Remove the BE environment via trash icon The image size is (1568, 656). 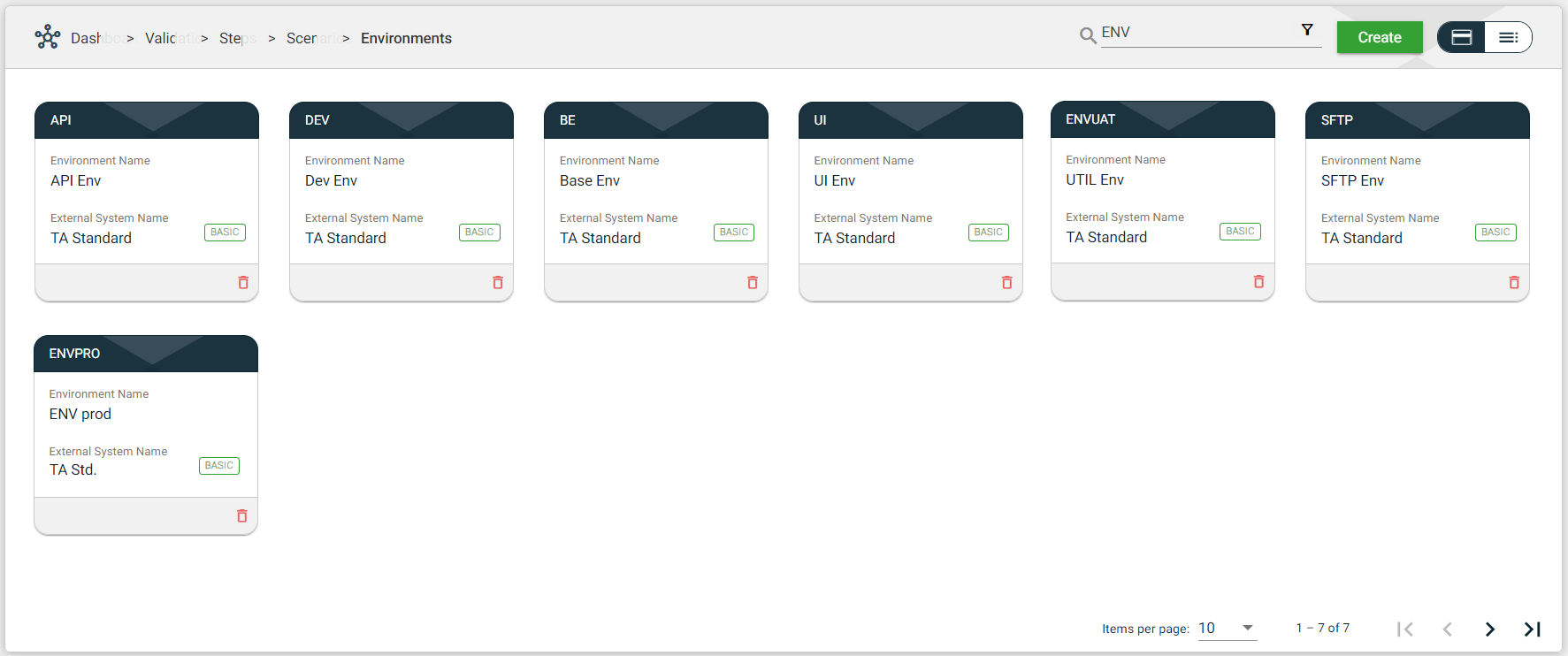(753, 283)
